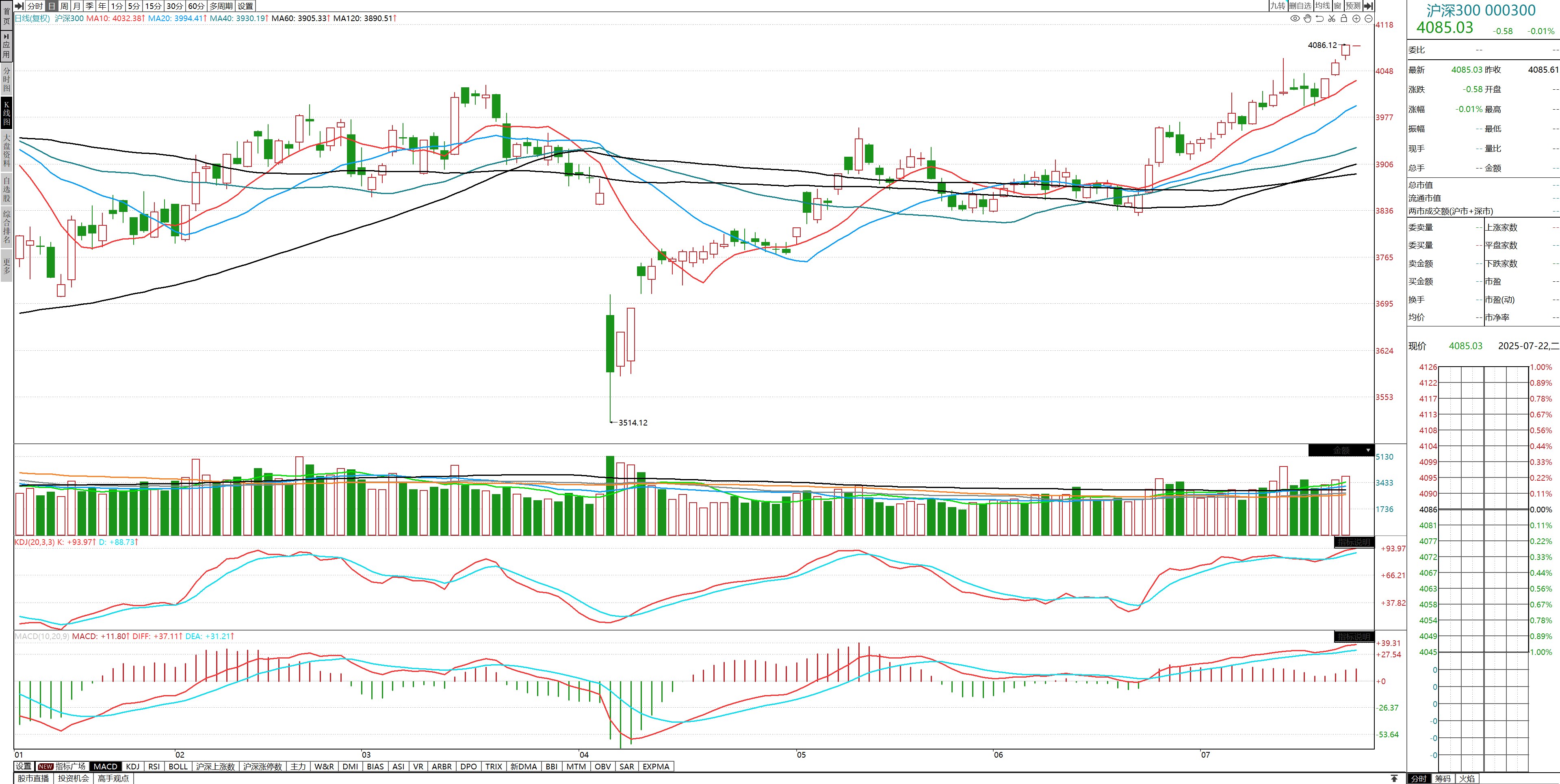Click the top-left collapse arrow icon
The height and width of the screenshot is (784, 1560).
[19, 6]
